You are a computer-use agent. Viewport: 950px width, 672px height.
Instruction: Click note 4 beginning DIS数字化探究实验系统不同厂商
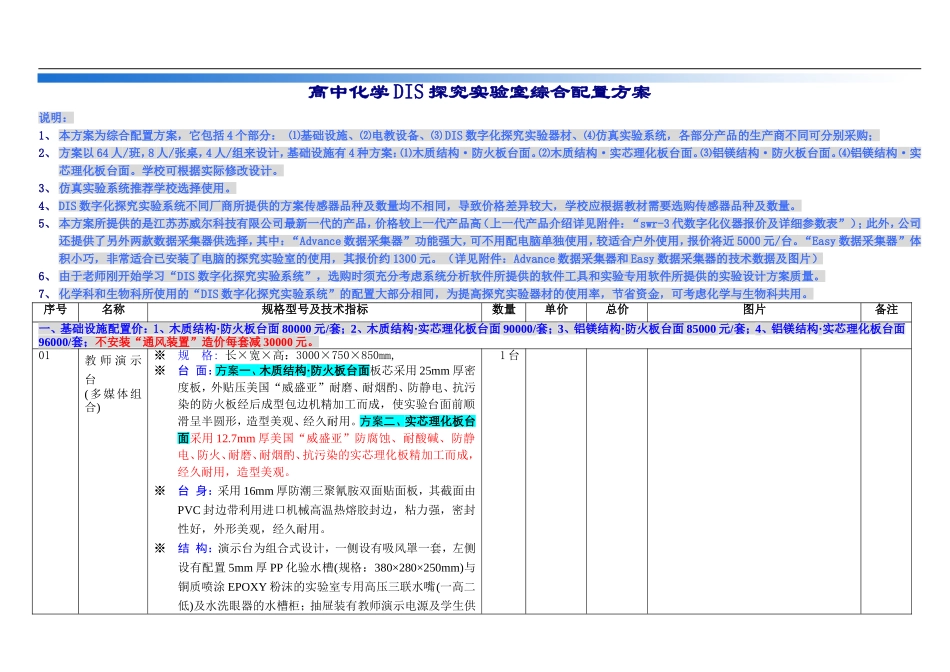(x=430, y=205)
